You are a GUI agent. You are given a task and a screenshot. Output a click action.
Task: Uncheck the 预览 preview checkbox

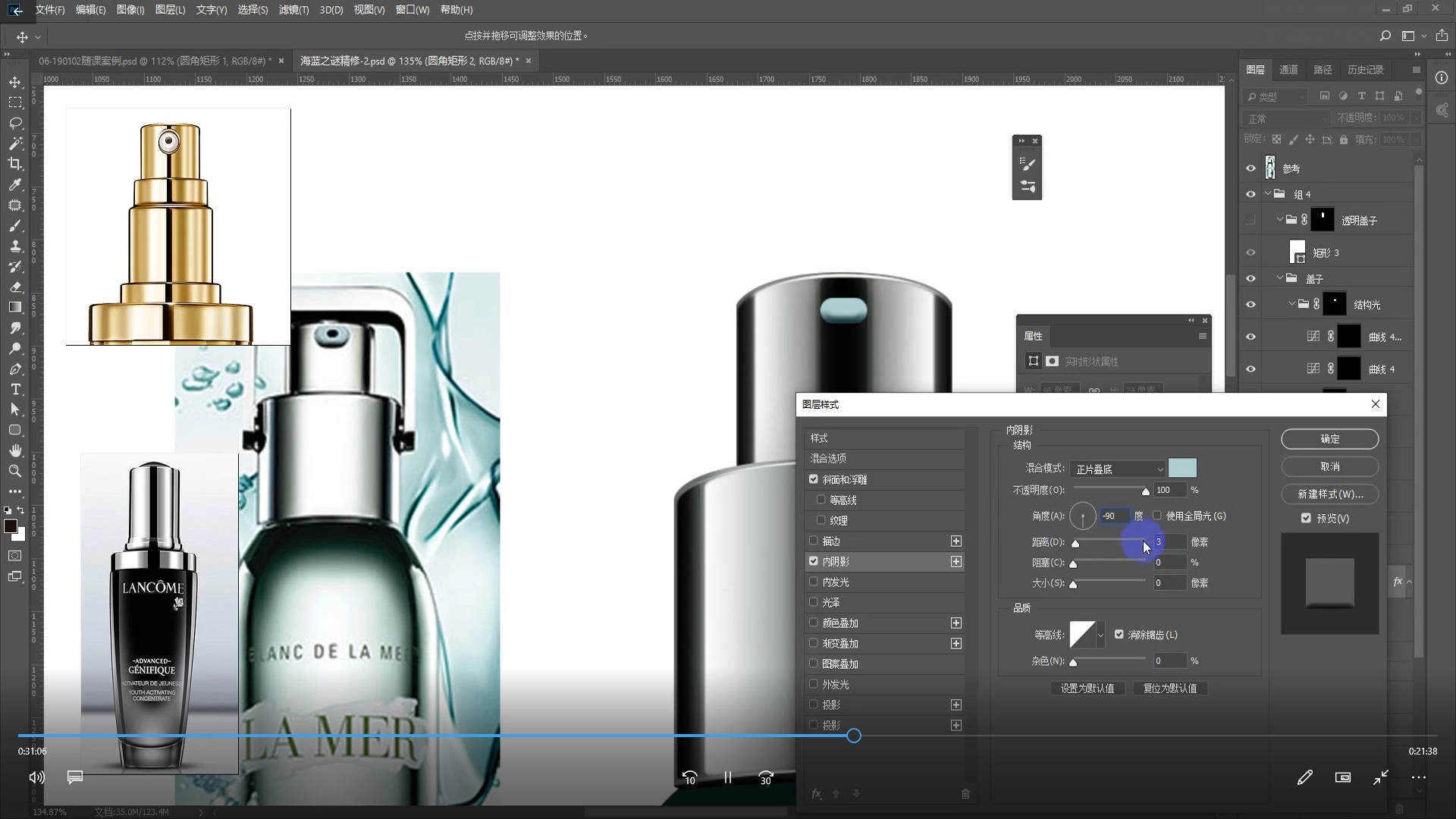(1306, 518)
